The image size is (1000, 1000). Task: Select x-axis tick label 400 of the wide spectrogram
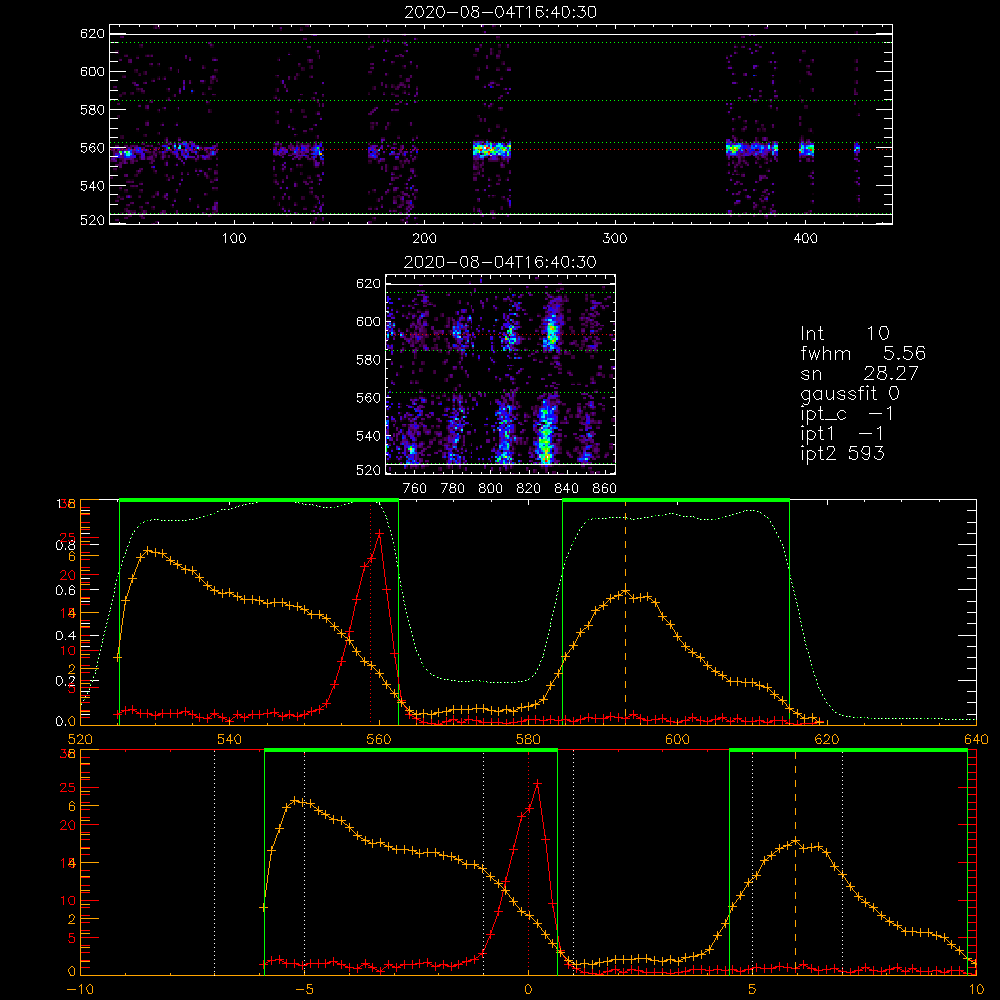click(805, 239)
